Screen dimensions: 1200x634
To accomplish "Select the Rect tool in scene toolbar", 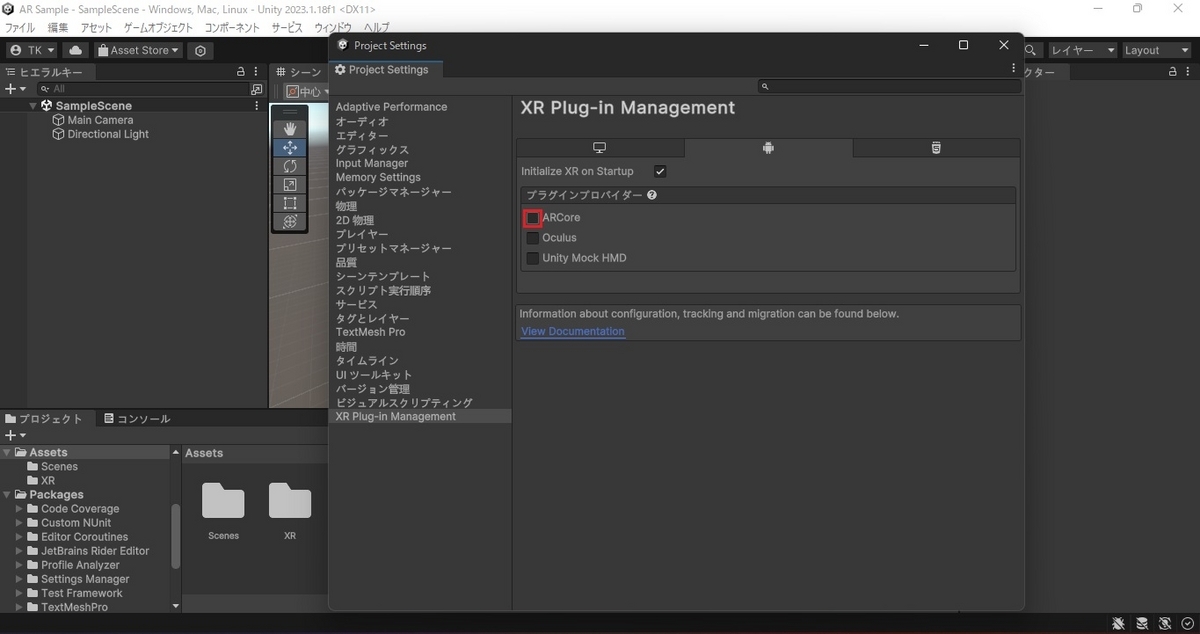I will click(290, 203).
